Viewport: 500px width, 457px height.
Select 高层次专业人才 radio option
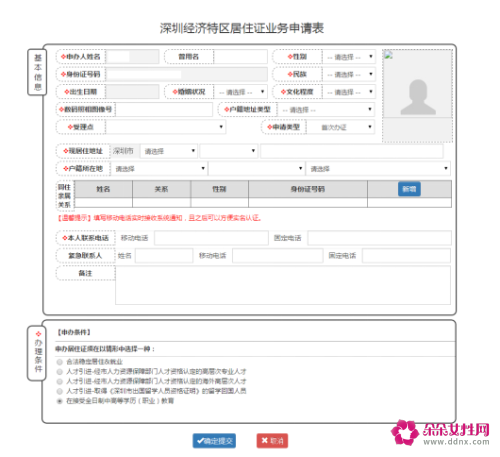pyautogui.click(x=60, y=372)
